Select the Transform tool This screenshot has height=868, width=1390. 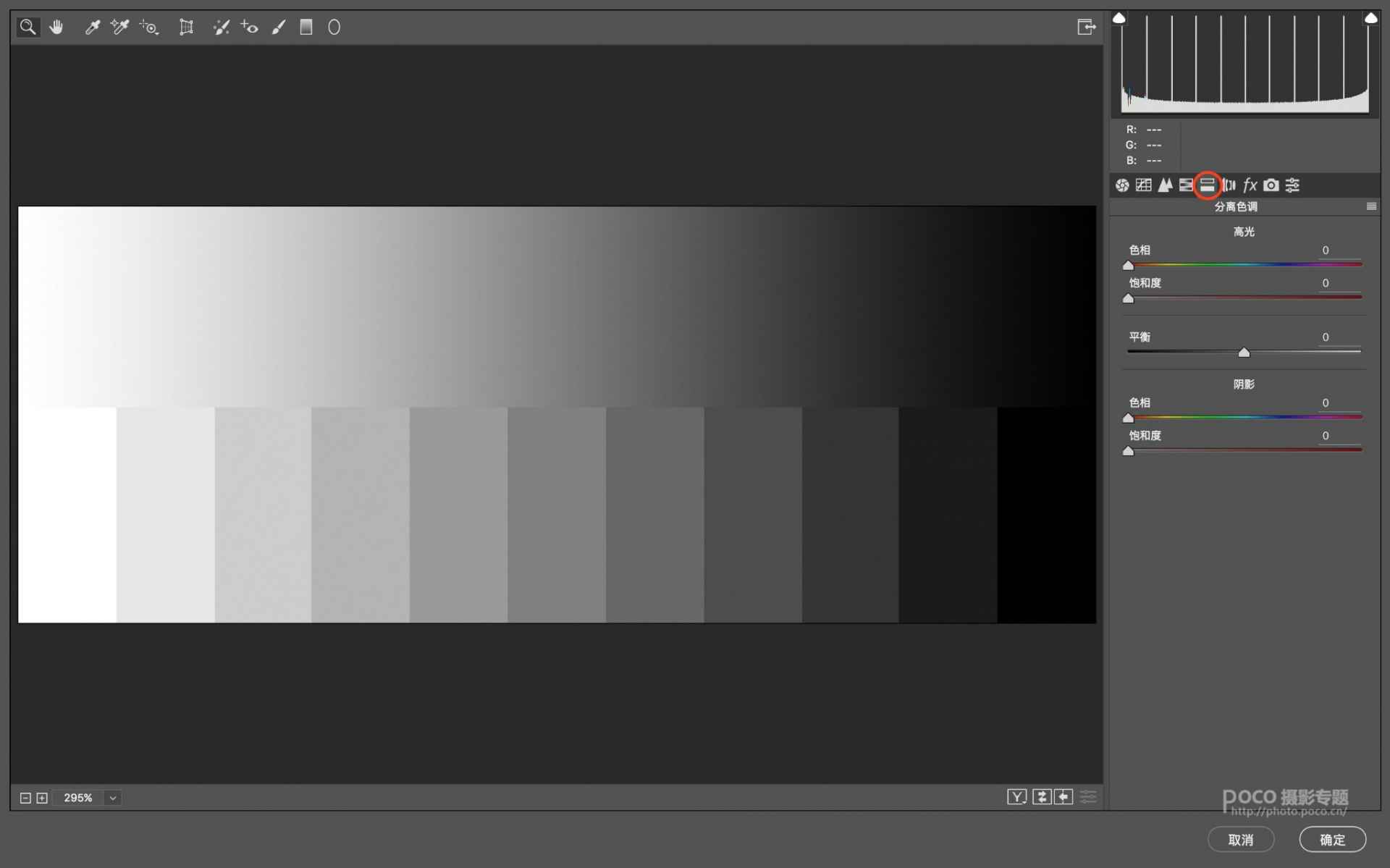point(186,28)
